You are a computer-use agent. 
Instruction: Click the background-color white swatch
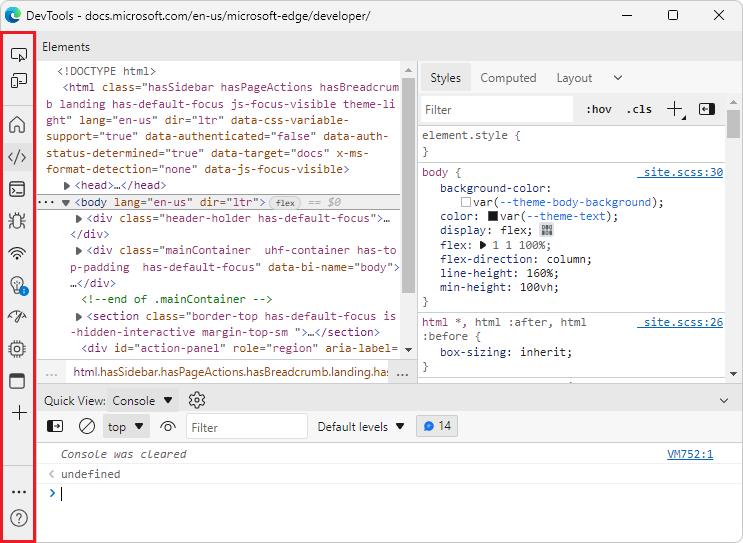pyautogui.click(x=466, y=202)
